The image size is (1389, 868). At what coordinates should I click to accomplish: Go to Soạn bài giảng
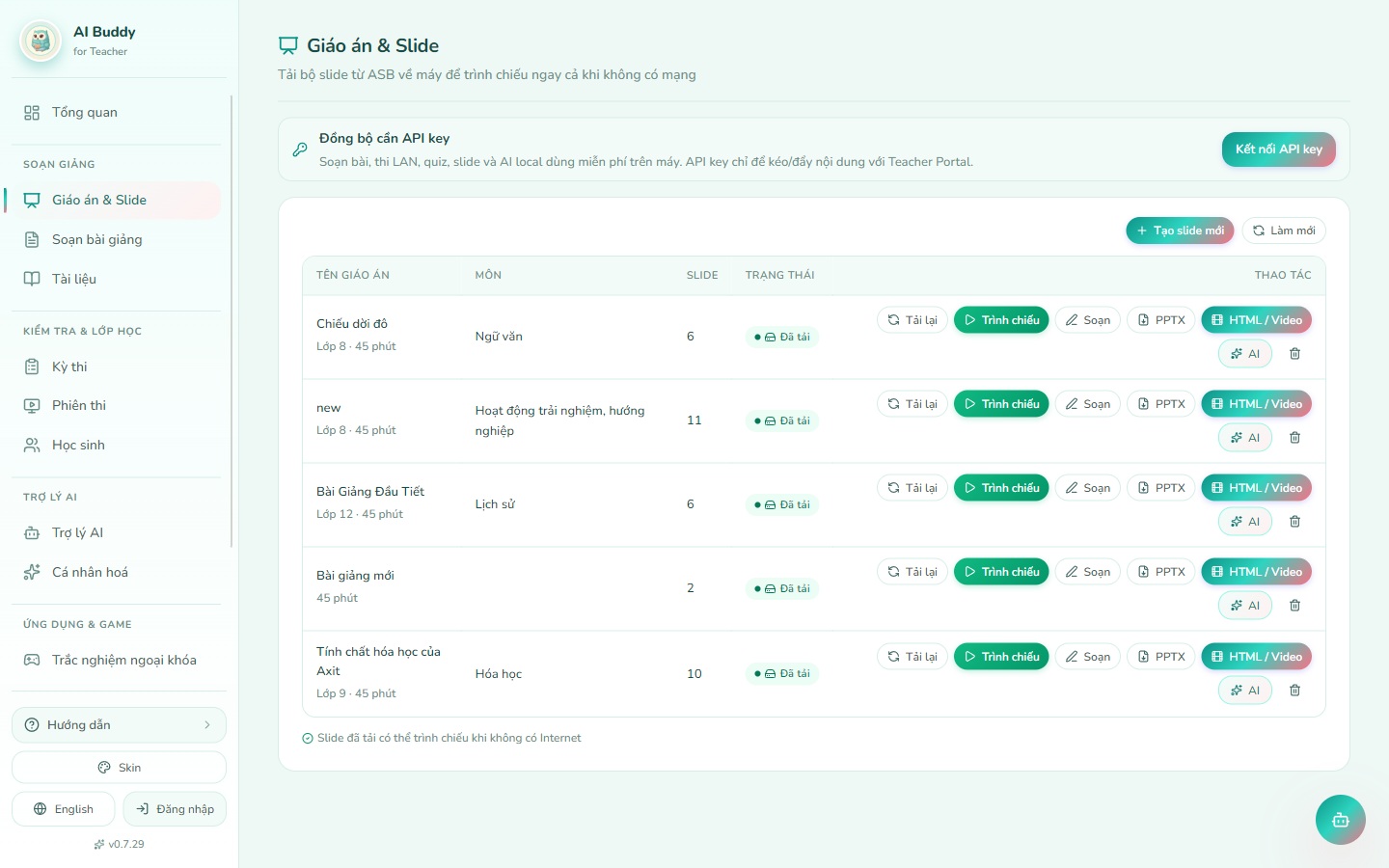pyautogui.click(x=116, y=240)
